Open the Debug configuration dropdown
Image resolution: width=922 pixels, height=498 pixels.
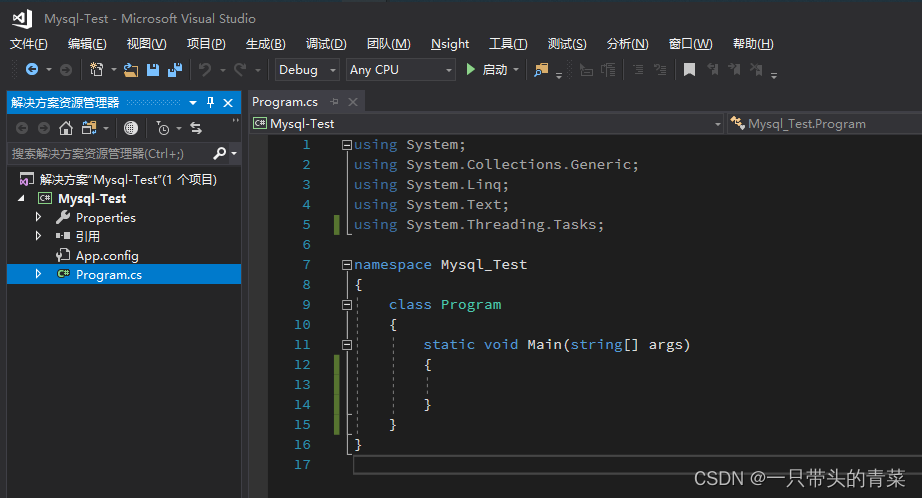(308, 69)
